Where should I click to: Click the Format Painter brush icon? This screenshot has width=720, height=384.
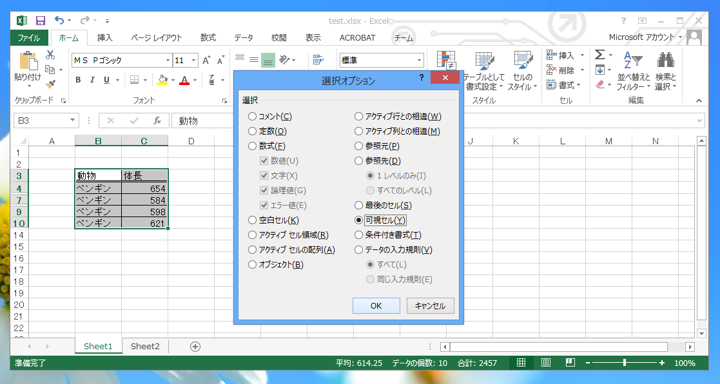50,85
